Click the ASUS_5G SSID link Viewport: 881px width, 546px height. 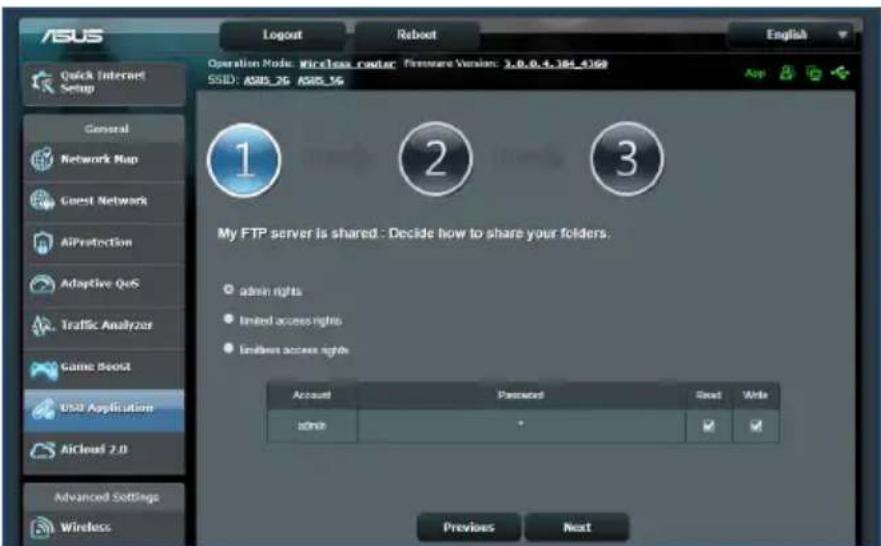[320, 80]
